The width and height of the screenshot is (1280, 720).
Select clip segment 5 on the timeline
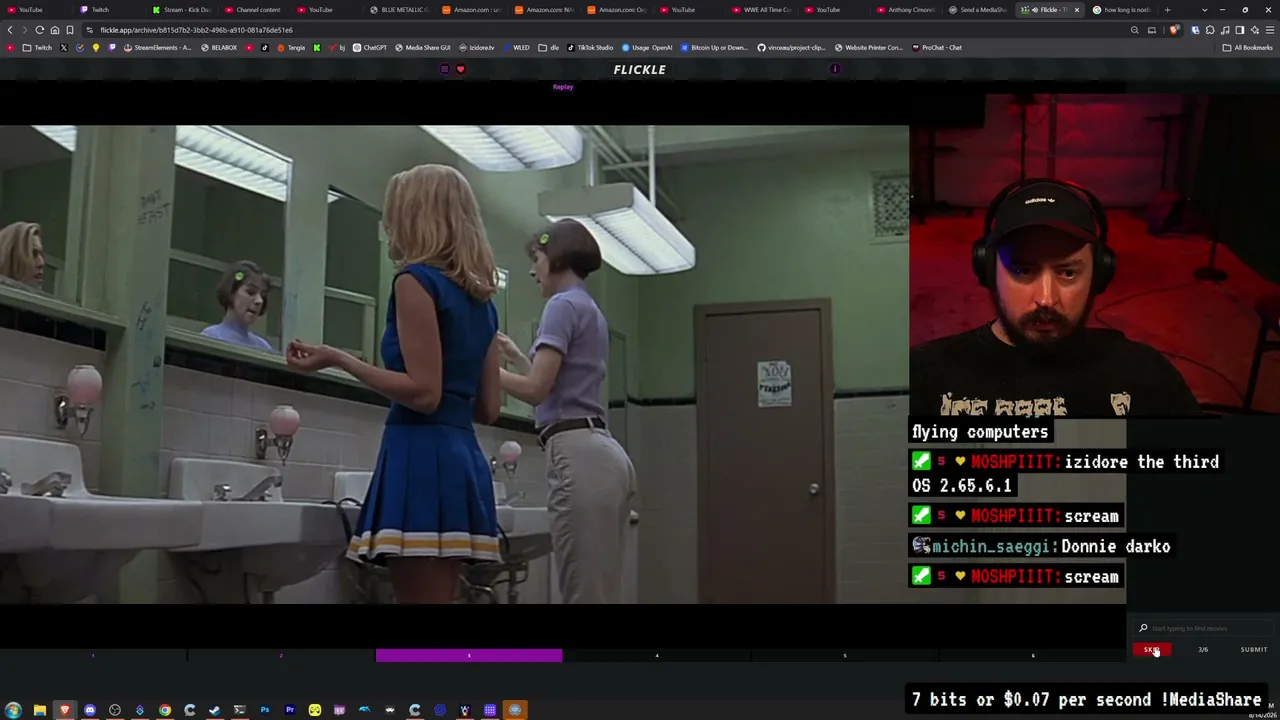[x=845, y=656]
